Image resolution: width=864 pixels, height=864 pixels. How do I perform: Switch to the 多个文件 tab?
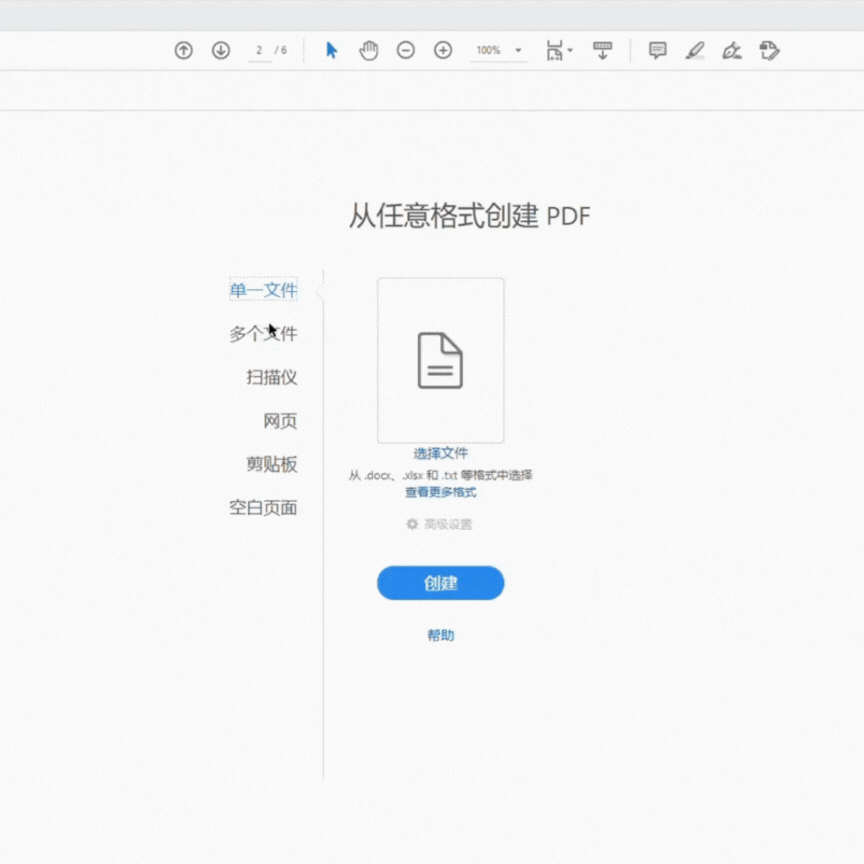point(263,333)
